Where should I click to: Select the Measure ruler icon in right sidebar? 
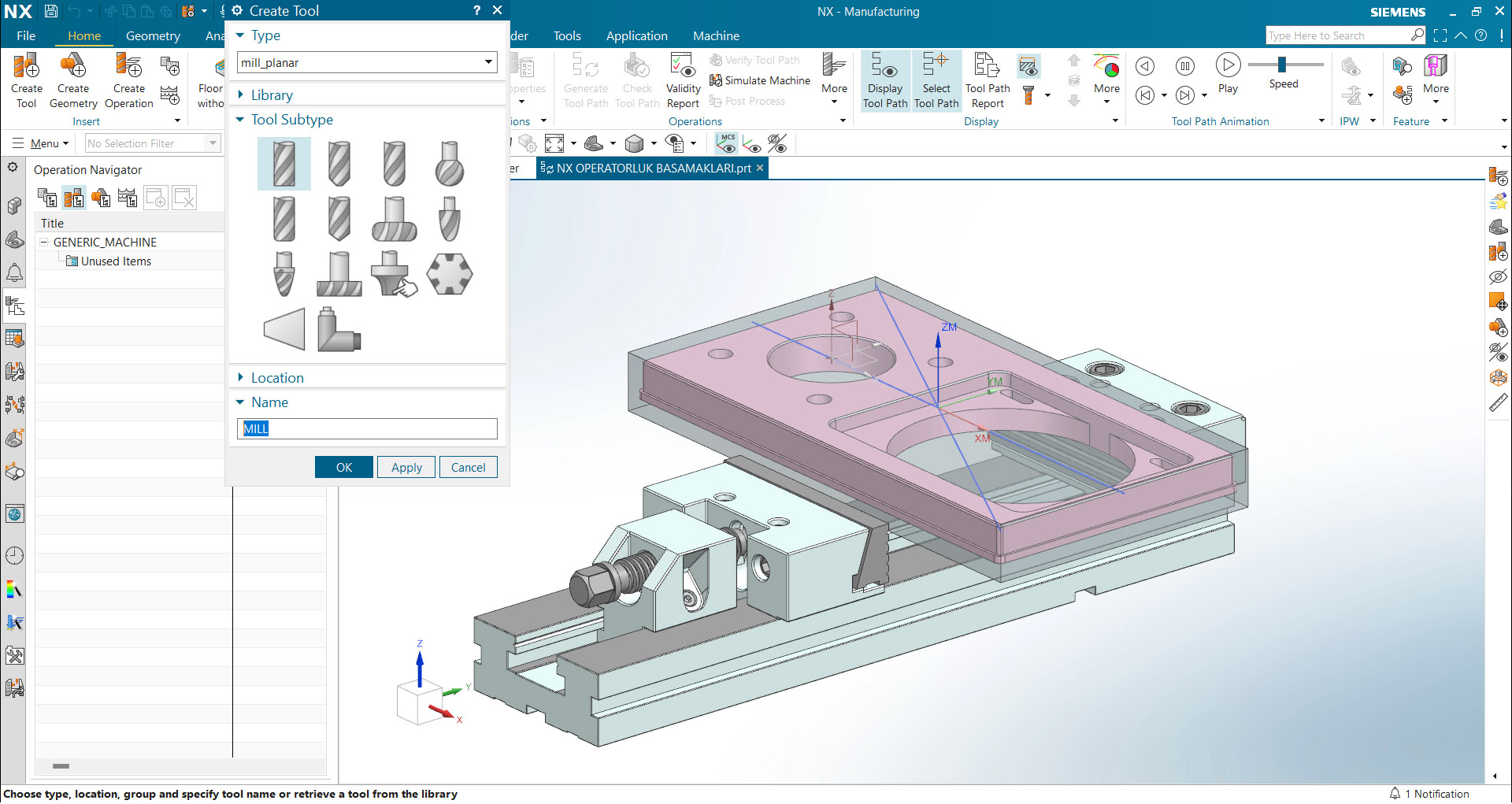tap(1499, 402)
